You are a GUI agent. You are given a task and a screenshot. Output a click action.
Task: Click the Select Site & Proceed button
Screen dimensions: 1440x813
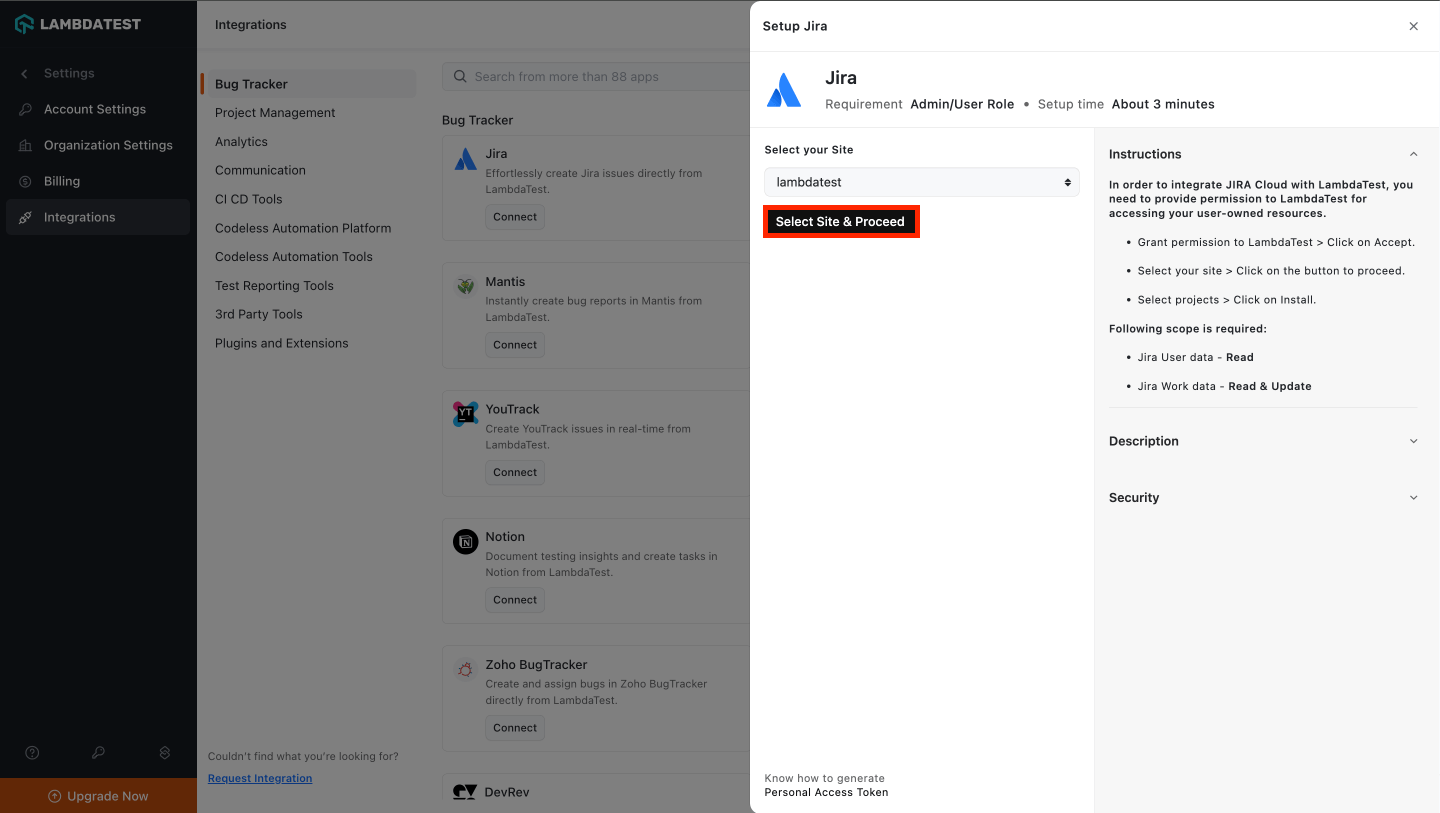(841, 221)
